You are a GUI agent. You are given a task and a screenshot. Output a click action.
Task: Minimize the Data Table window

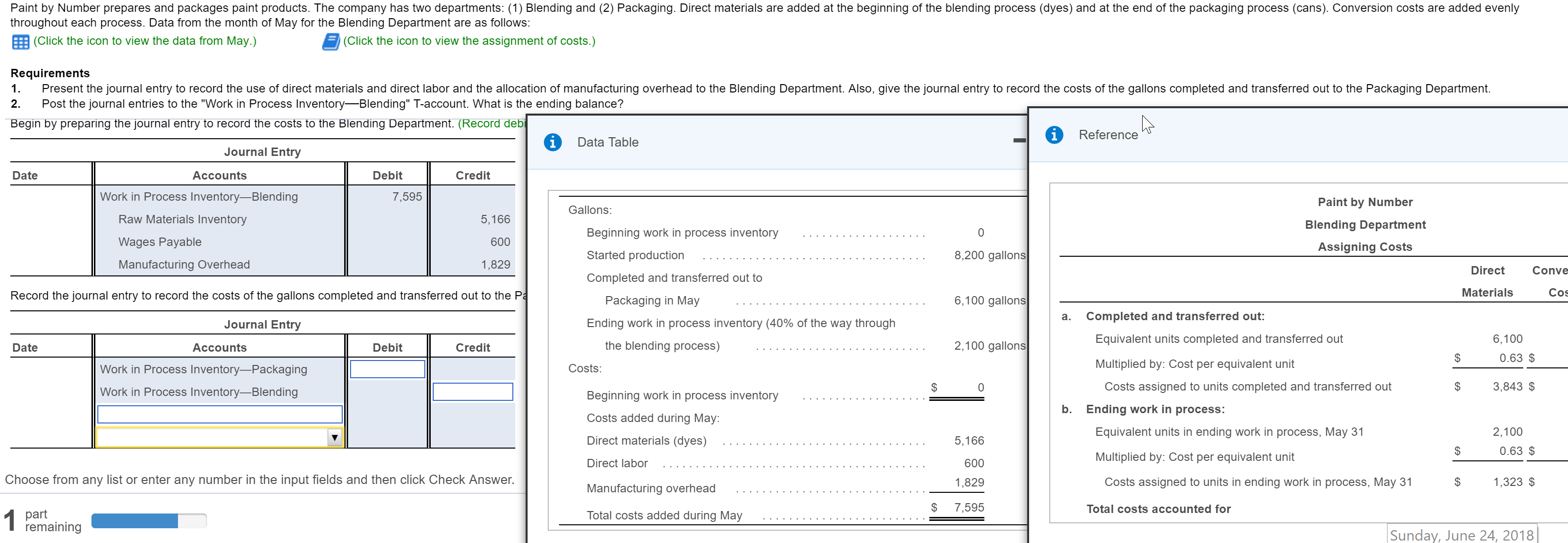[x=1018, y=139]
